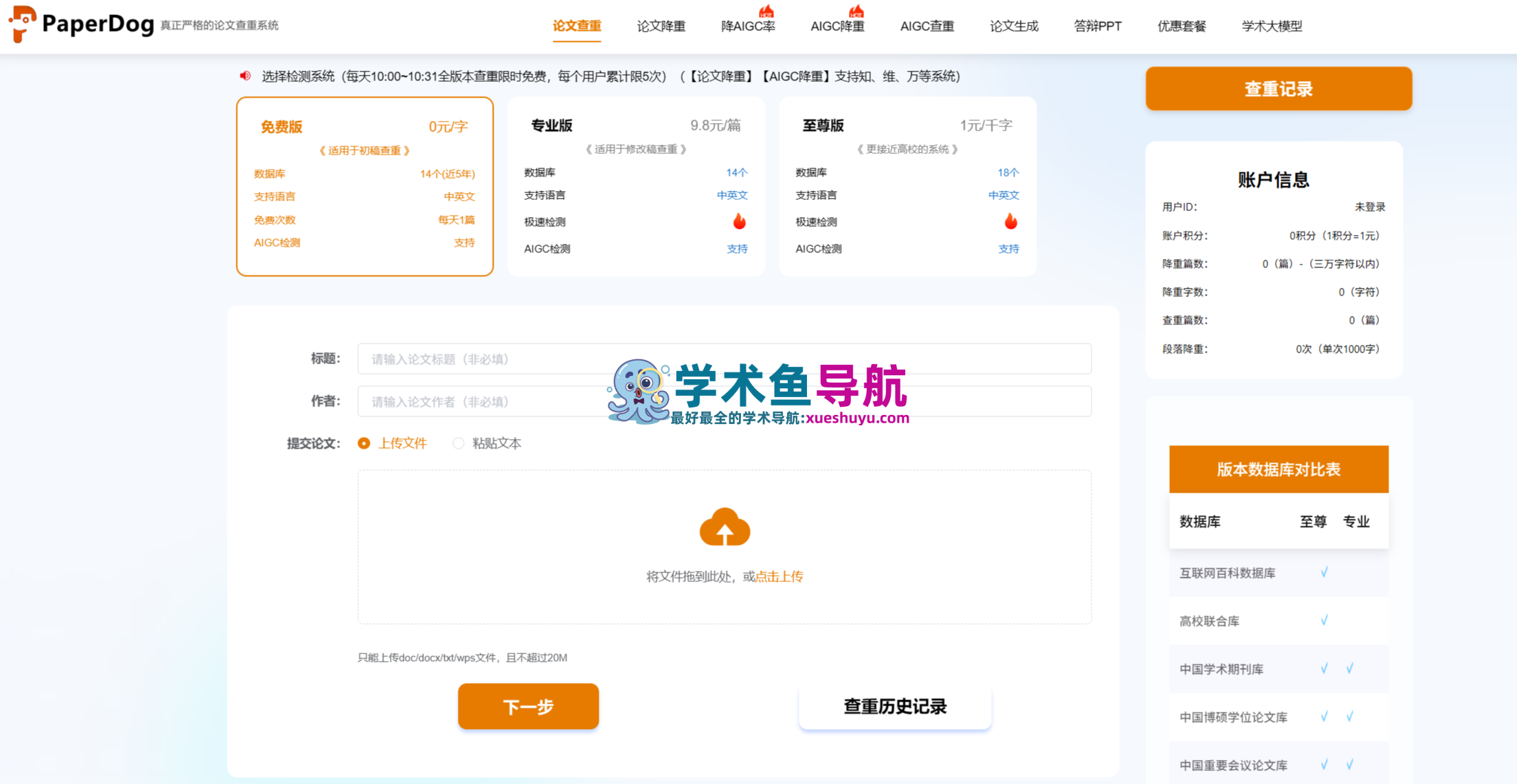Image resolution: width=1517 pixels, height=784 pixels.
Task: Click the hot badge above 降AIGC率
Action: coord(766,11)
